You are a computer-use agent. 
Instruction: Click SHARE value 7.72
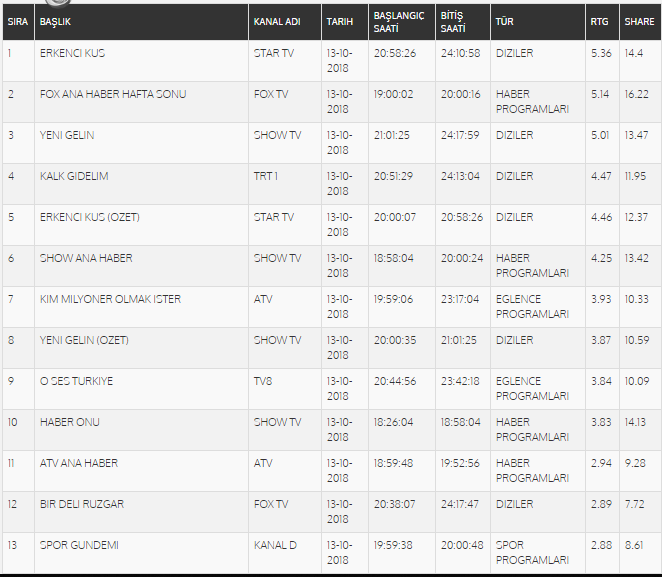pyautogui.click(x=635, y=504)
